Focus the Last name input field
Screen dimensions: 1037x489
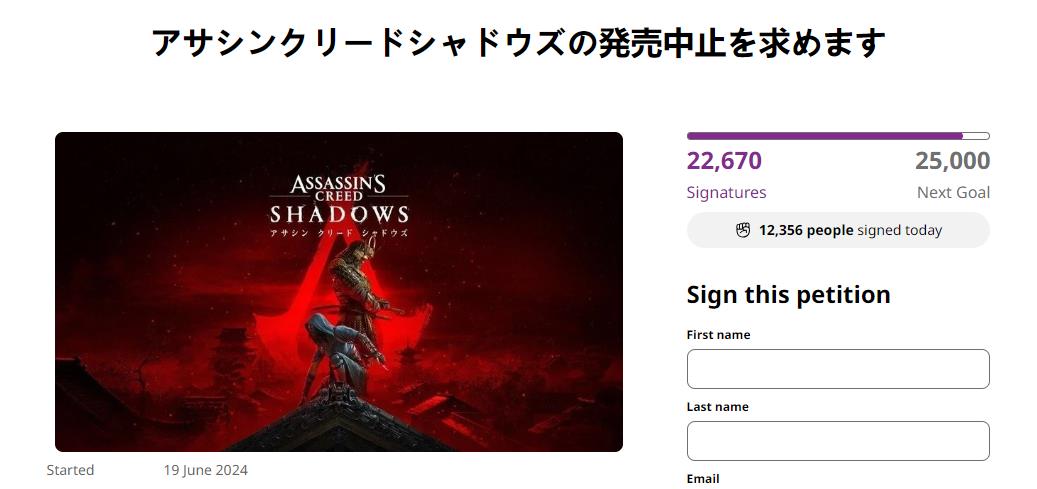pyautogui.click(x=838, y=441)
